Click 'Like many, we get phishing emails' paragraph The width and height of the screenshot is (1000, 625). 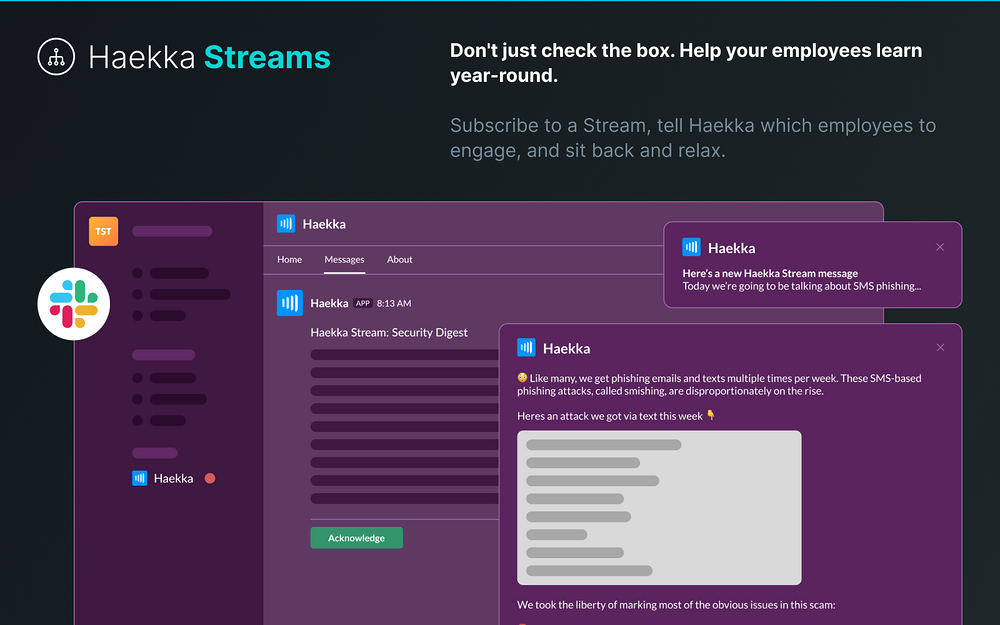[x=719, y=385]
